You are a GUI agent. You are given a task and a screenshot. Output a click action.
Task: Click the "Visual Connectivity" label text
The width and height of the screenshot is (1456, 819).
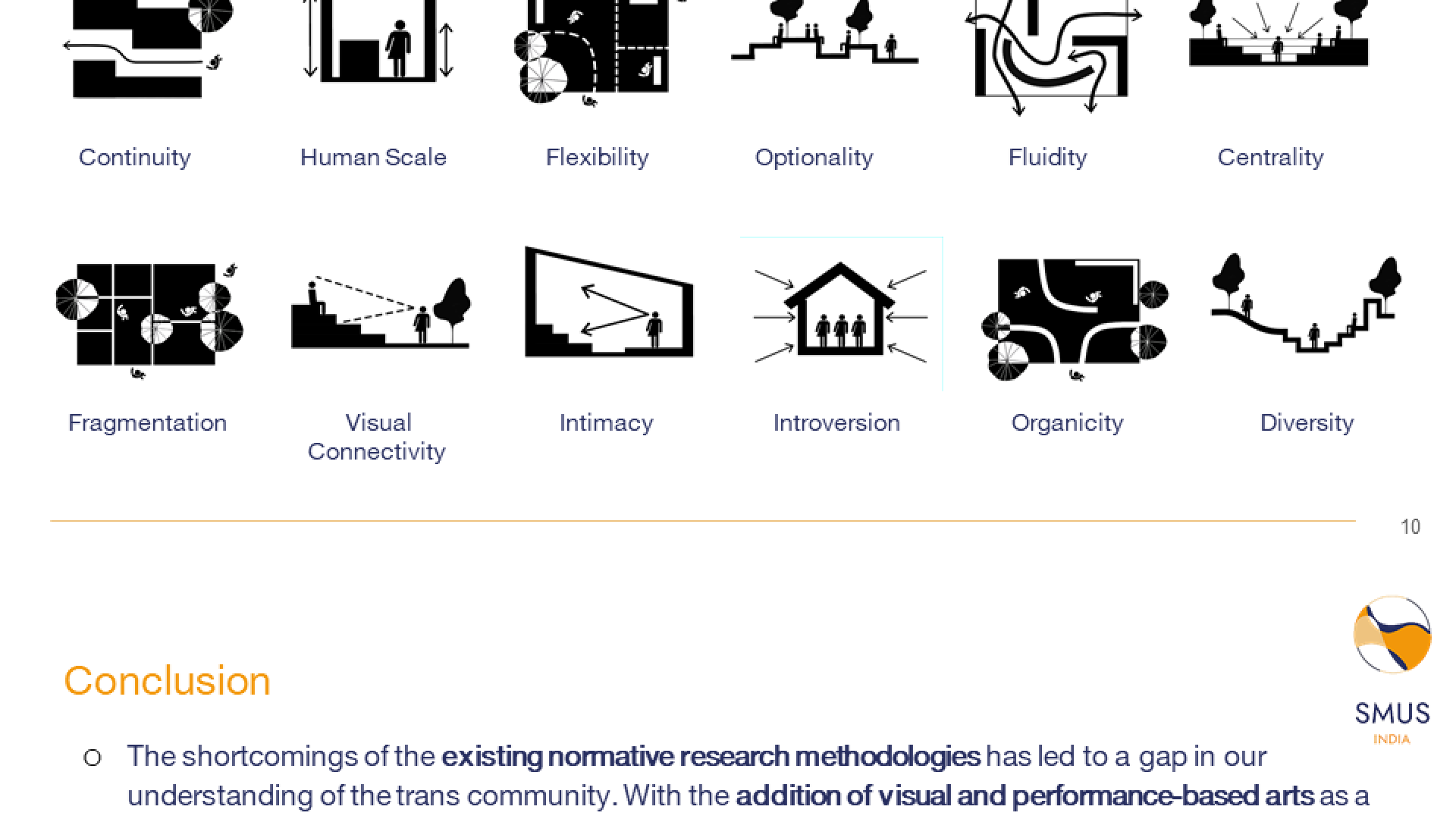[x=378, y=437]
